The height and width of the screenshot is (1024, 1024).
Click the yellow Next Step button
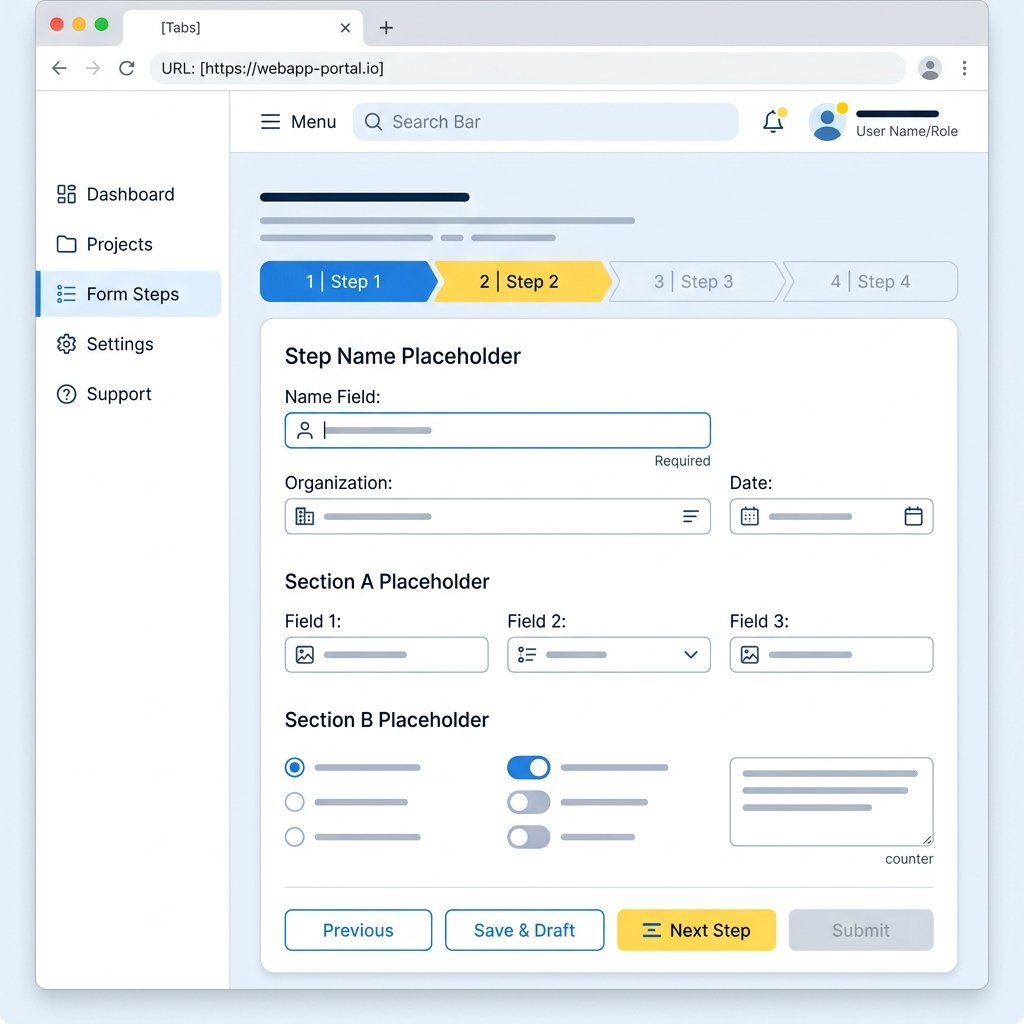click(696, 930)
